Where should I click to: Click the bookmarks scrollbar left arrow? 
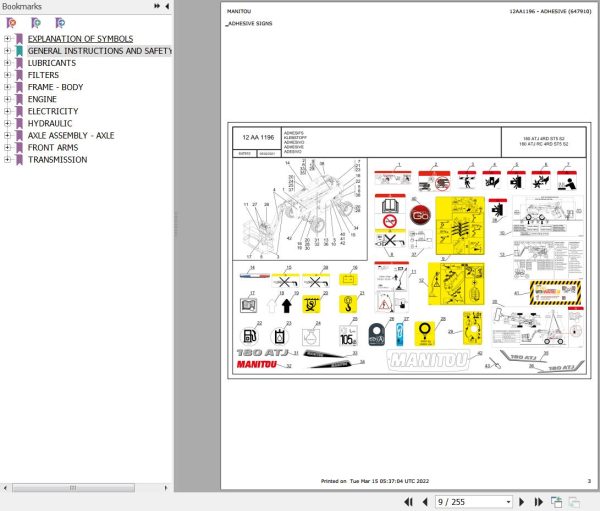pyautogui.click(x=5, y=488)
